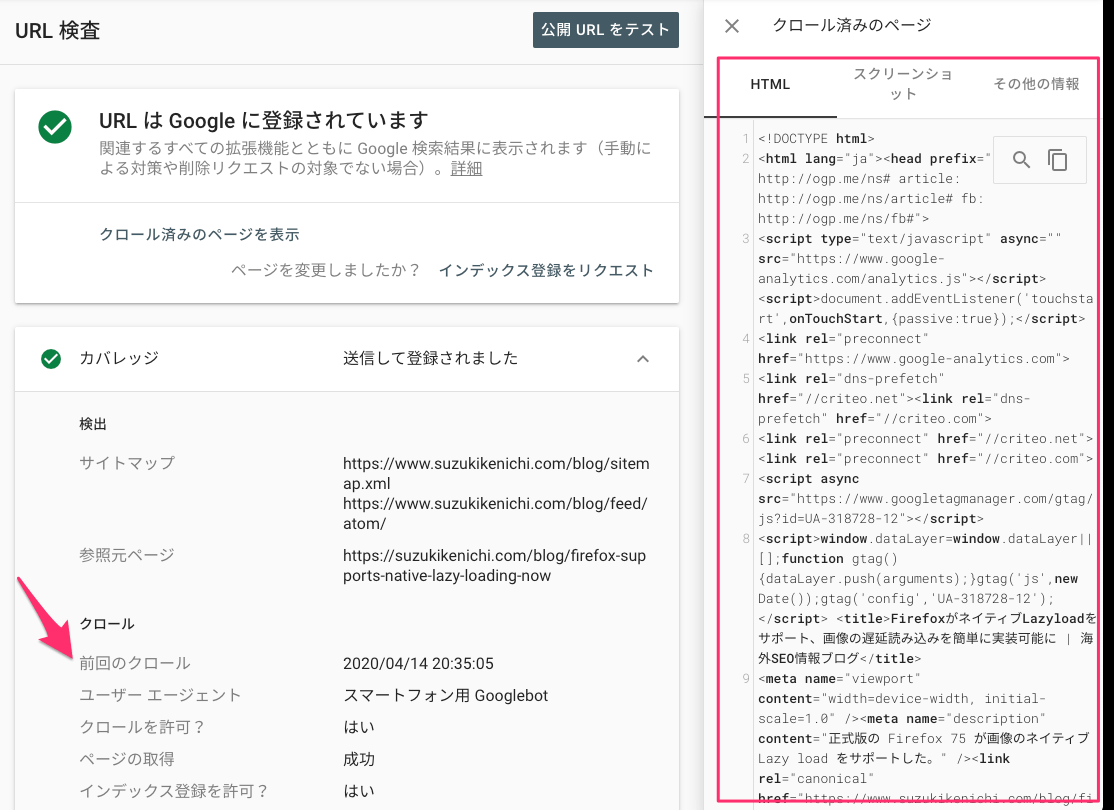Screen dimensions: 1114x810
Task: Click the 前回のクロール label
Action: [x=134, y=663]
